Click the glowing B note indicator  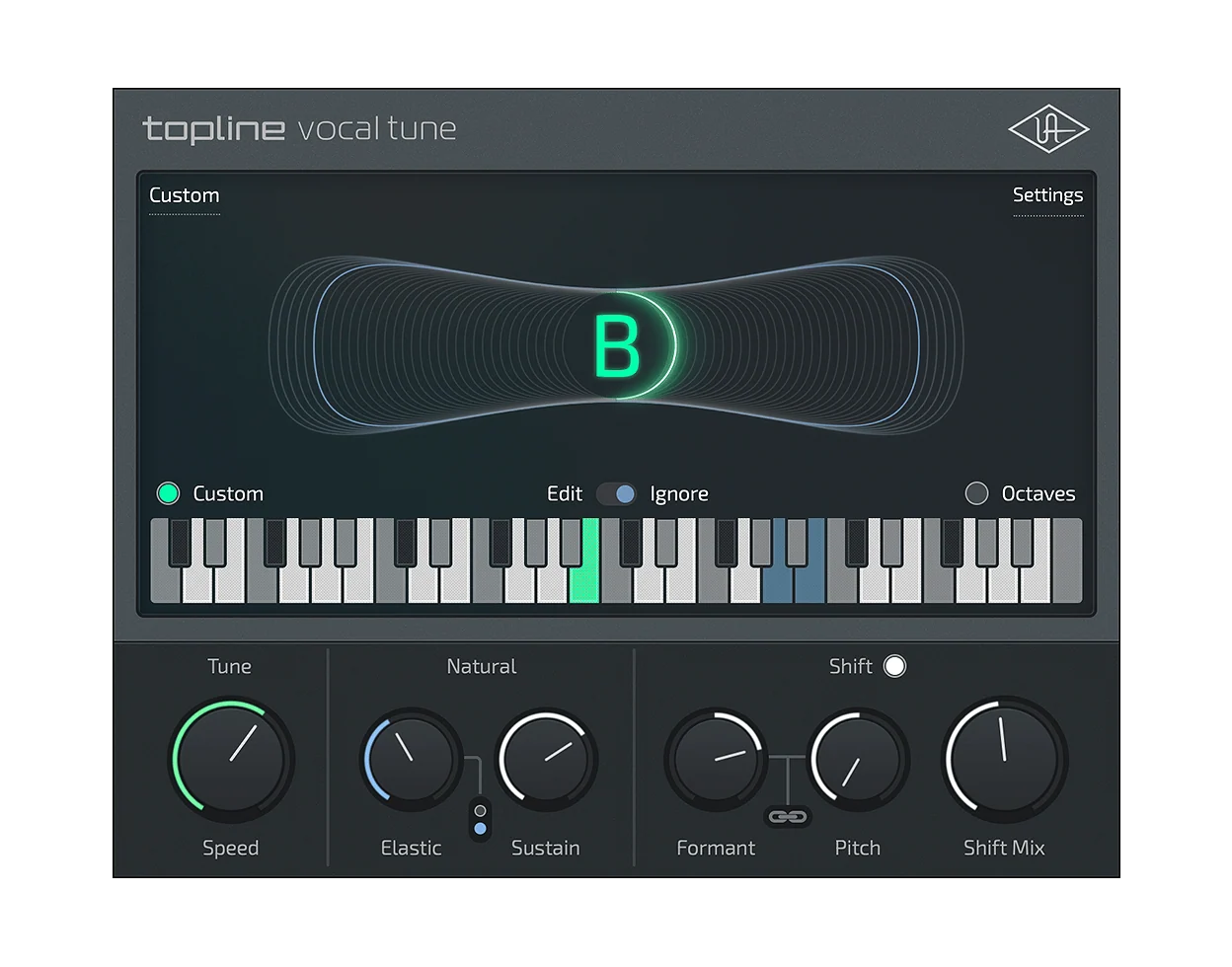(618, 345)
